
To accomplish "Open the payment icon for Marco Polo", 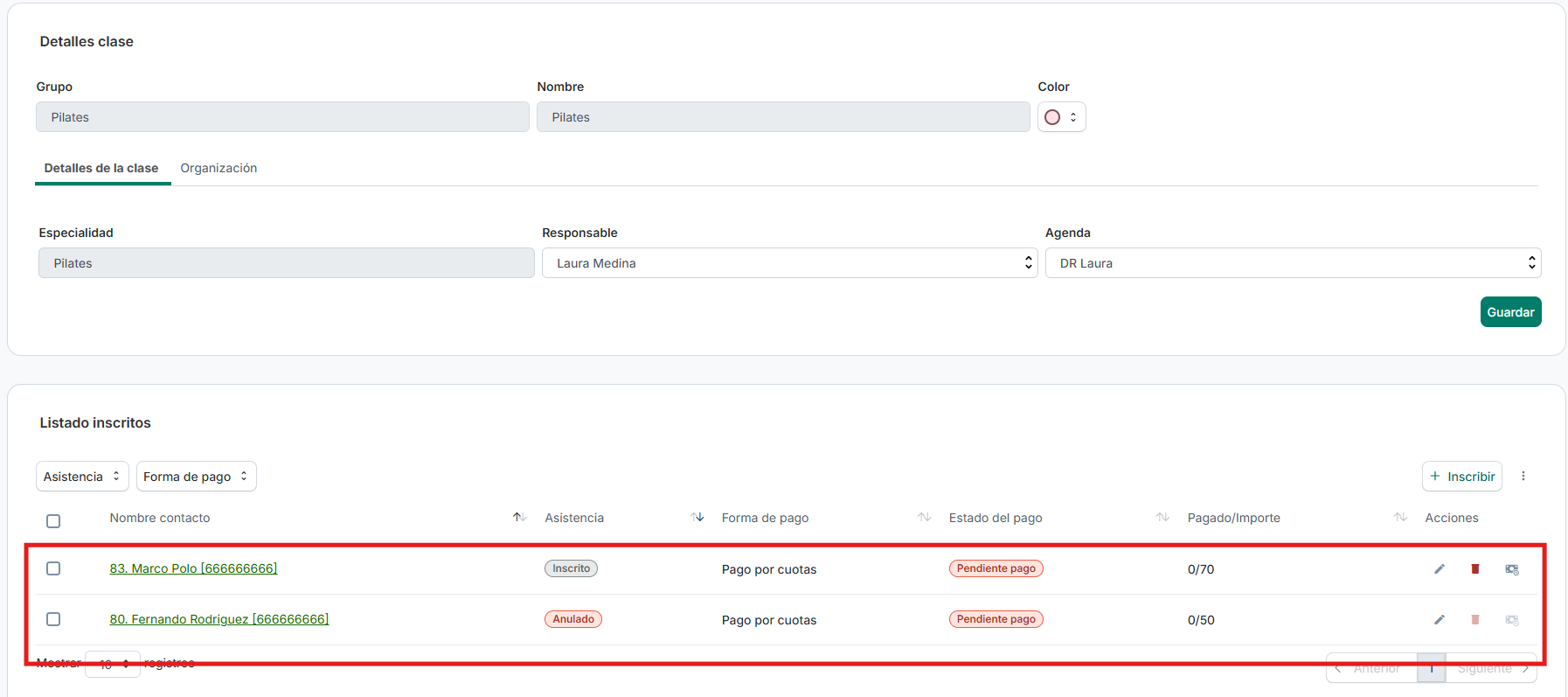I will tap(1511, 569).
